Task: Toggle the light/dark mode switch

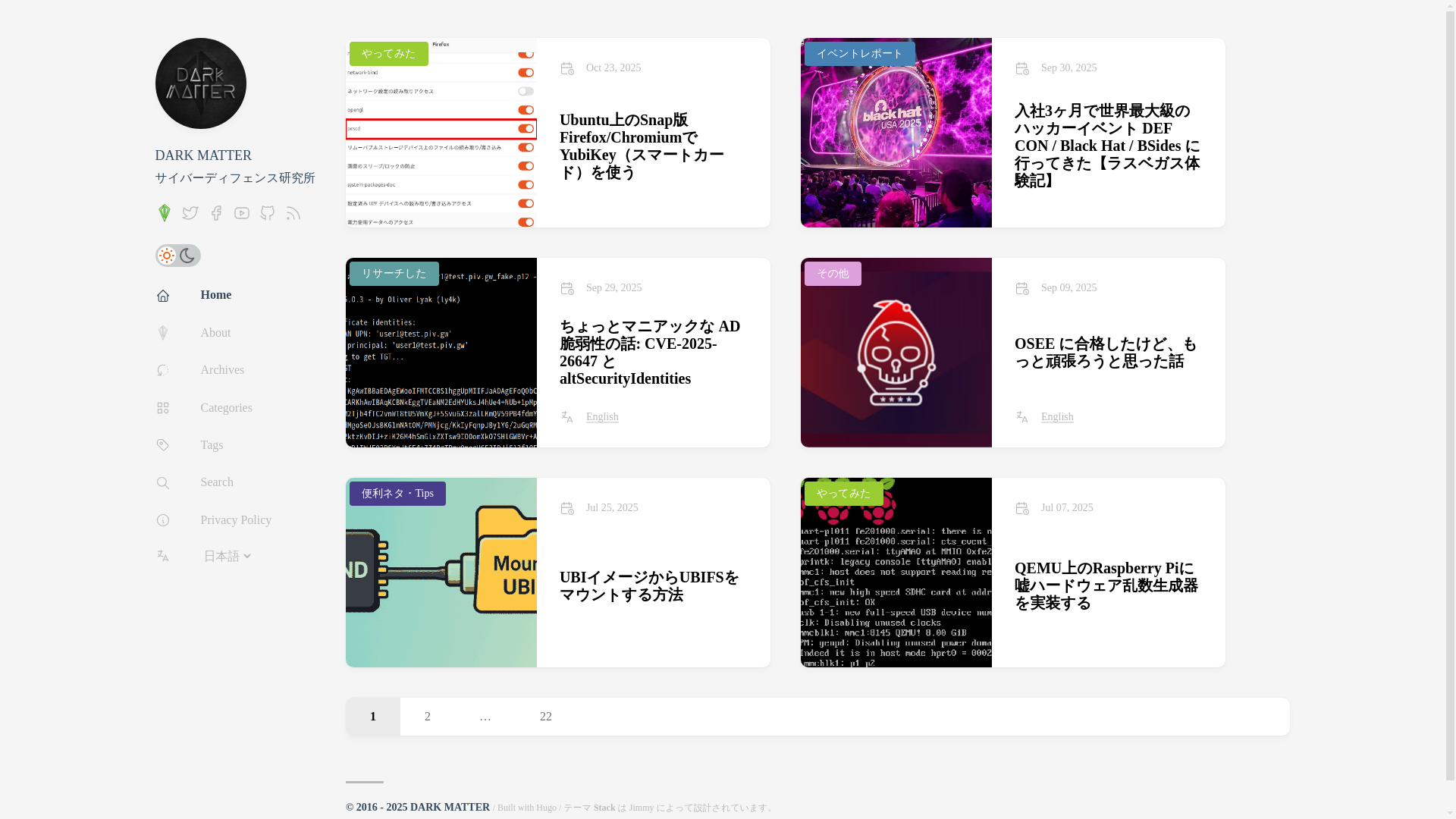Action: 177,256
